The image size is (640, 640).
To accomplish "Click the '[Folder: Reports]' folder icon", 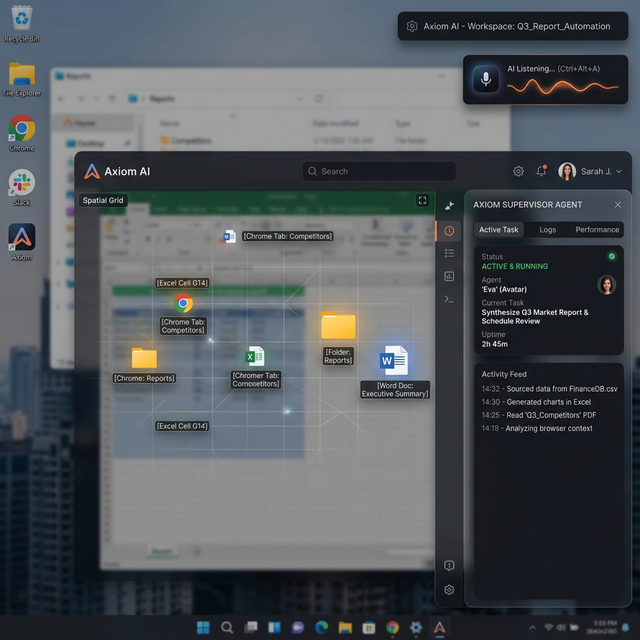I will pos(338,325).
